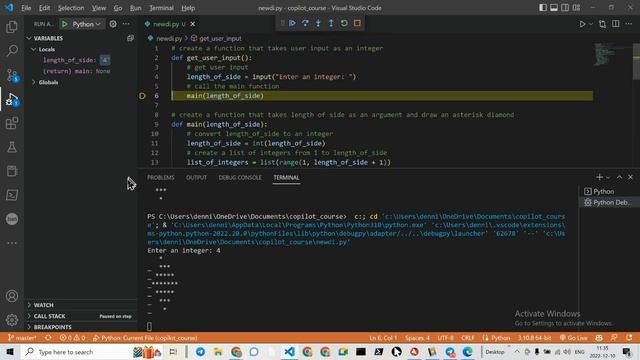Open Customize Layout button
The width and height of the screenshot is (640, 360).
(576, 8)
